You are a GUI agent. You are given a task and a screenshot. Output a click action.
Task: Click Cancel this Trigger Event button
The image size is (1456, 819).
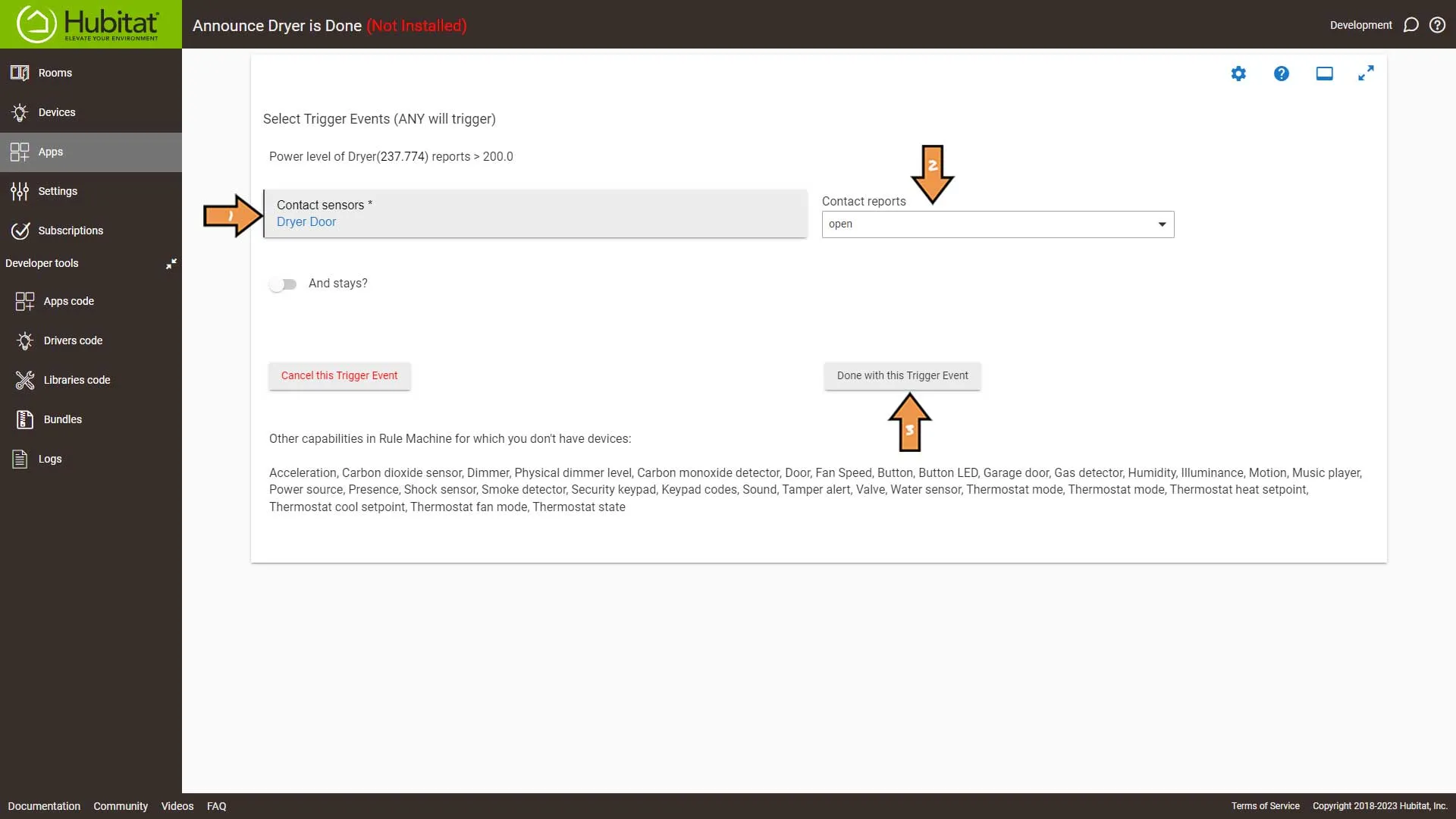tap(339, 375)
